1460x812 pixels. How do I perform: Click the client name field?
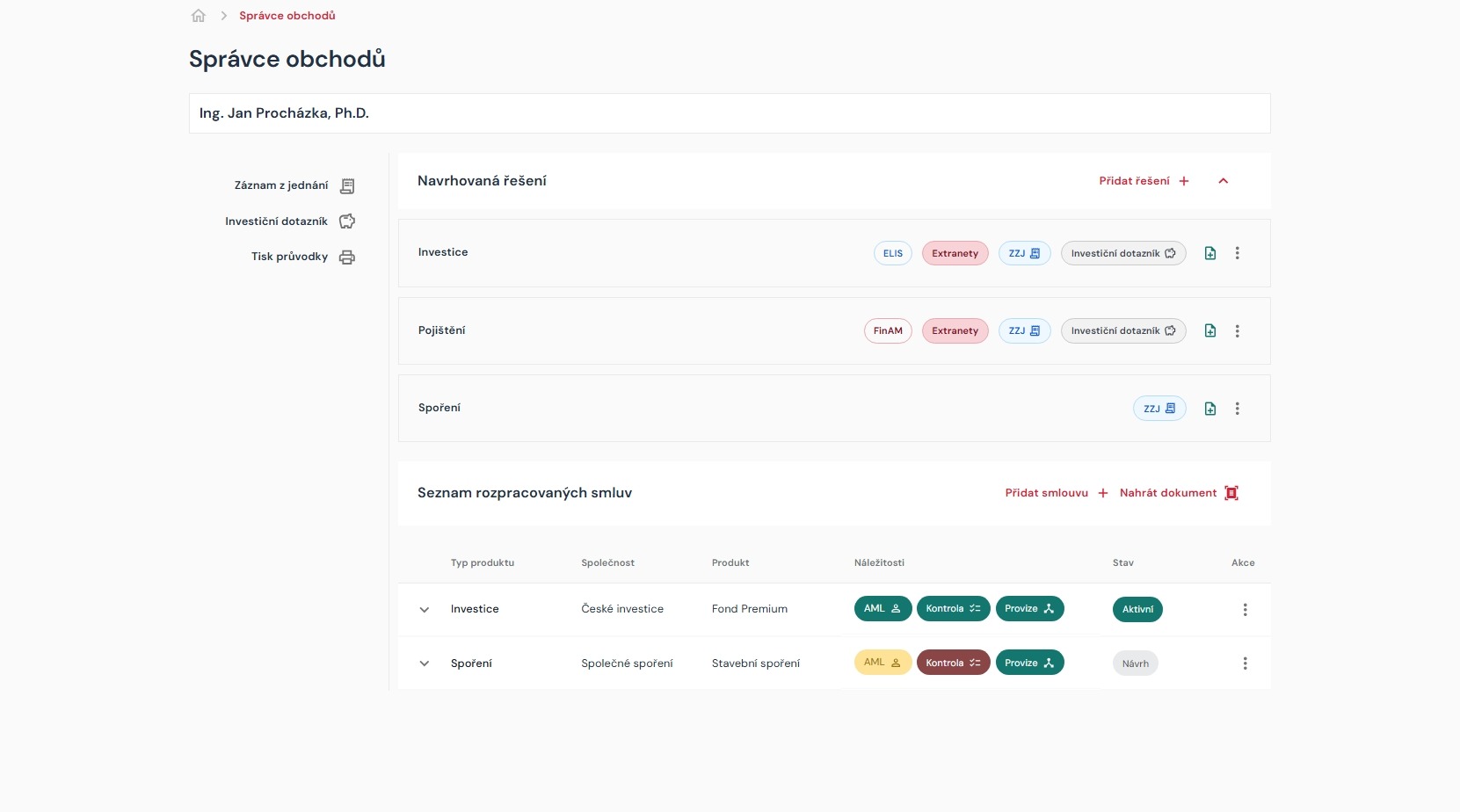coord(729,113)
